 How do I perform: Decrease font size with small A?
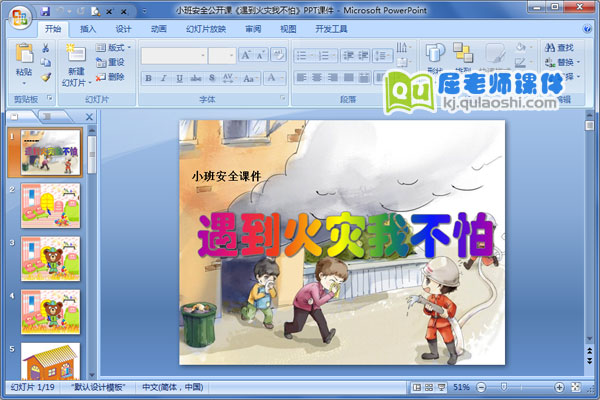[x=261, y=56]
